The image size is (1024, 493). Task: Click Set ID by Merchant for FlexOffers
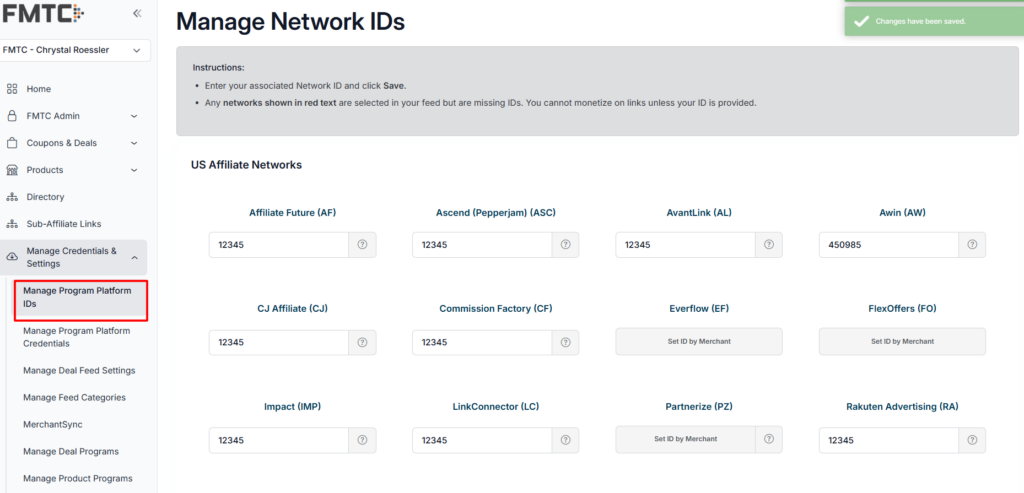(x=901, y=342)
